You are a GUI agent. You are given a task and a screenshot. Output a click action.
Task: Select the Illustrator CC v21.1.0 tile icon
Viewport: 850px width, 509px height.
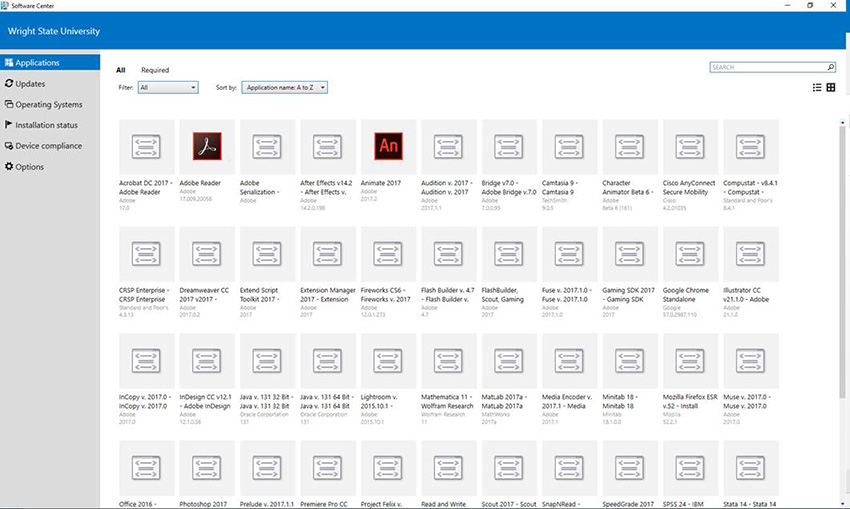pyautogui.click(x=750, y=254)
